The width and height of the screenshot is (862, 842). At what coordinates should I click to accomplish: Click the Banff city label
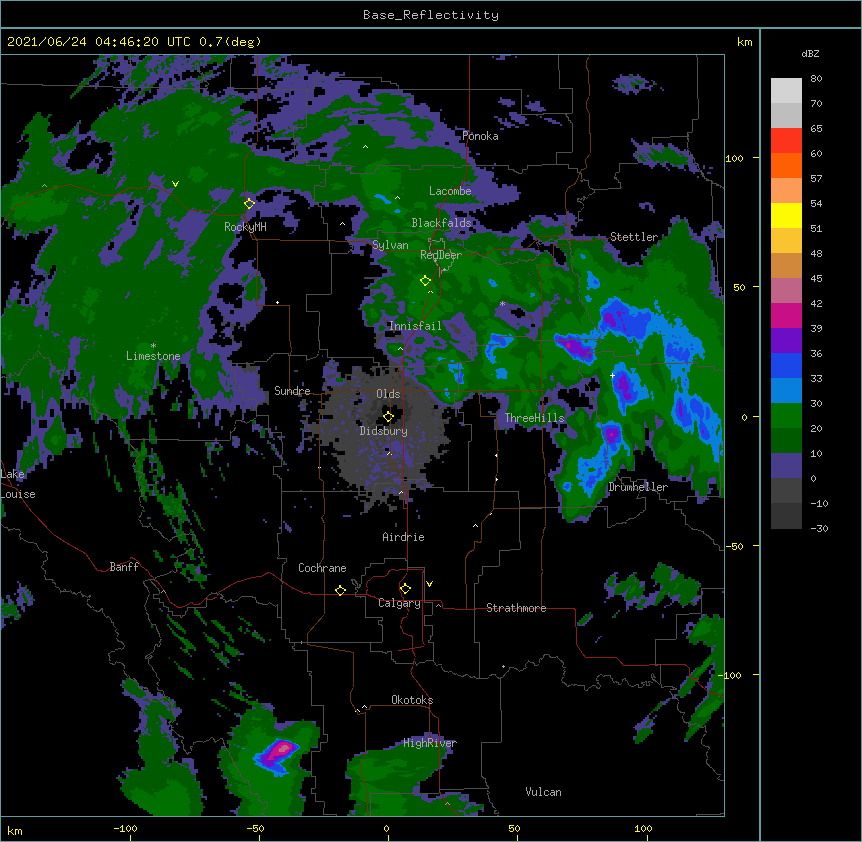click(124, 567)
